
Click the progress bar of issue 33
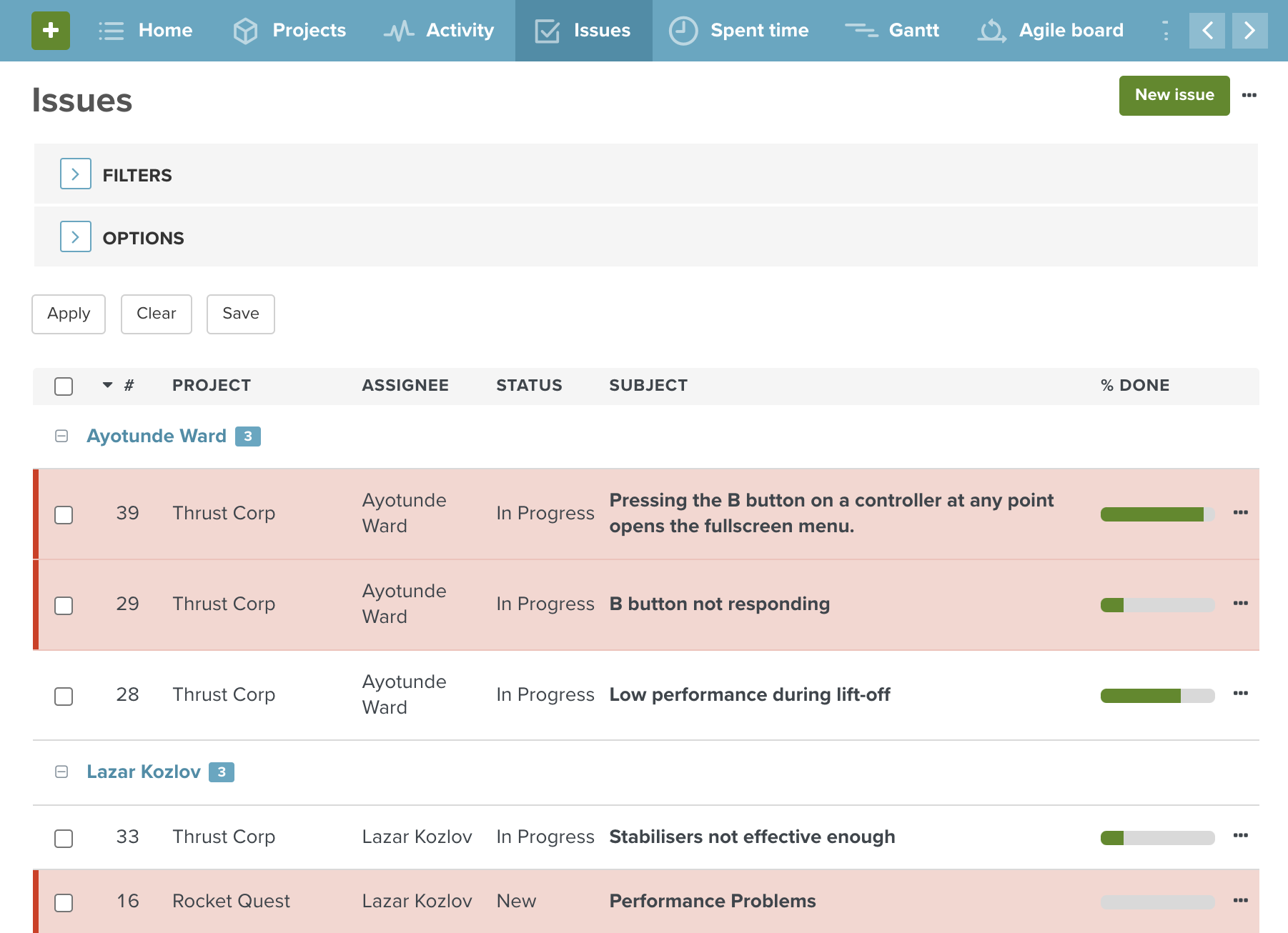tap(1157, 838)
